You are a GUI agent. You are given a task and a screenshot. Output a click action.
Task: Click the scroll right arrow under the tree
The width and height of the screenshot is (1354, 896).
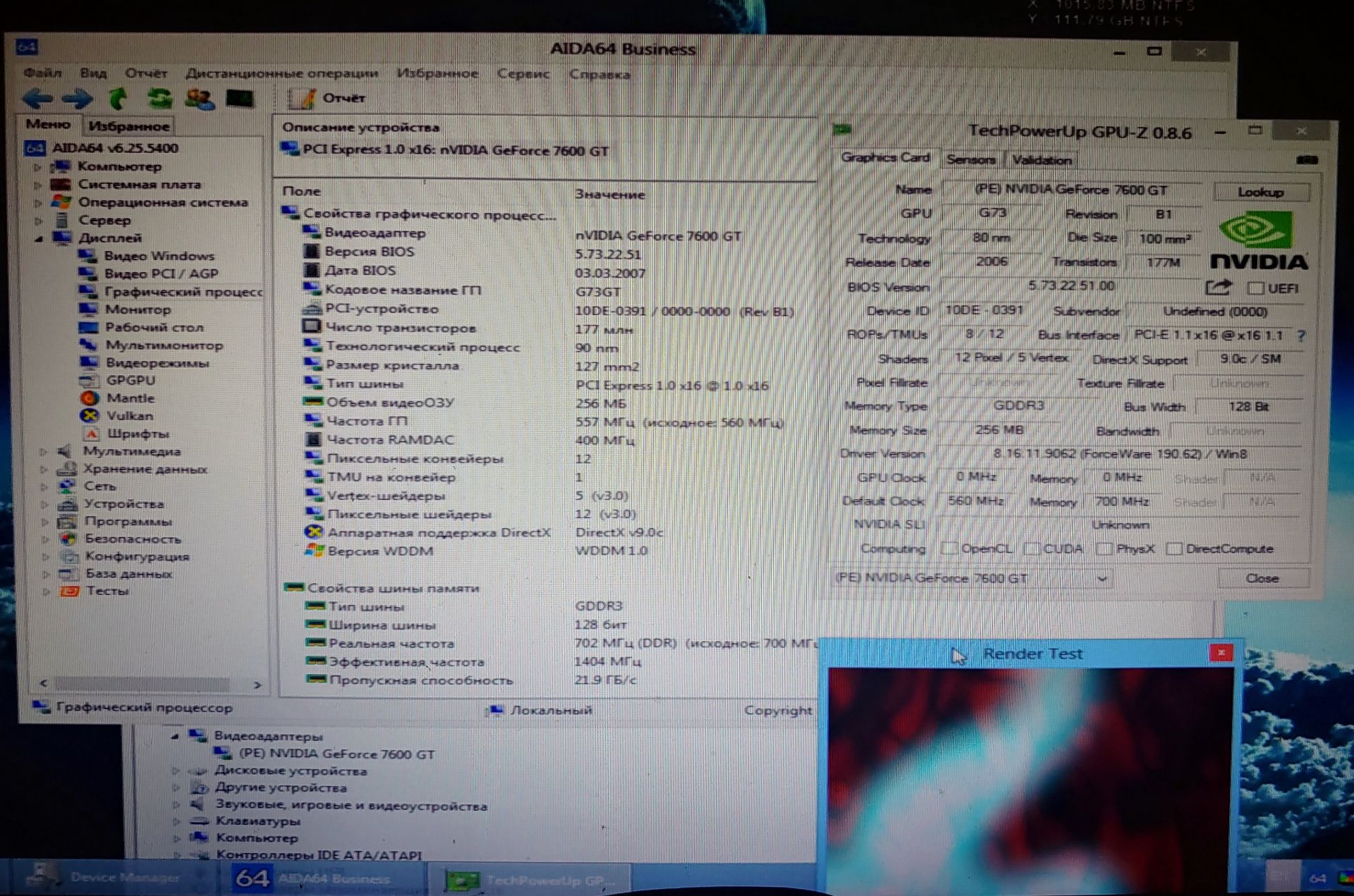tap(257, 685)
